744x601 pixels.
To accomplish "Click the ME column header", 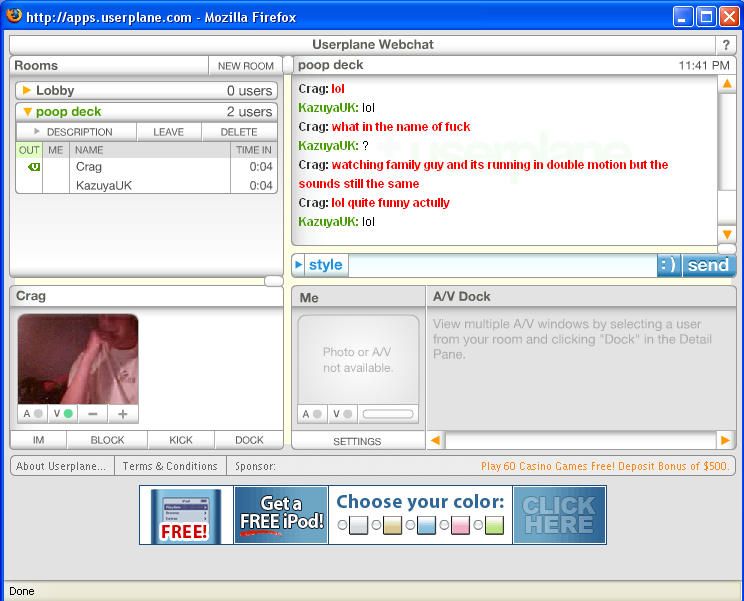I will click(x=56, y=150).
